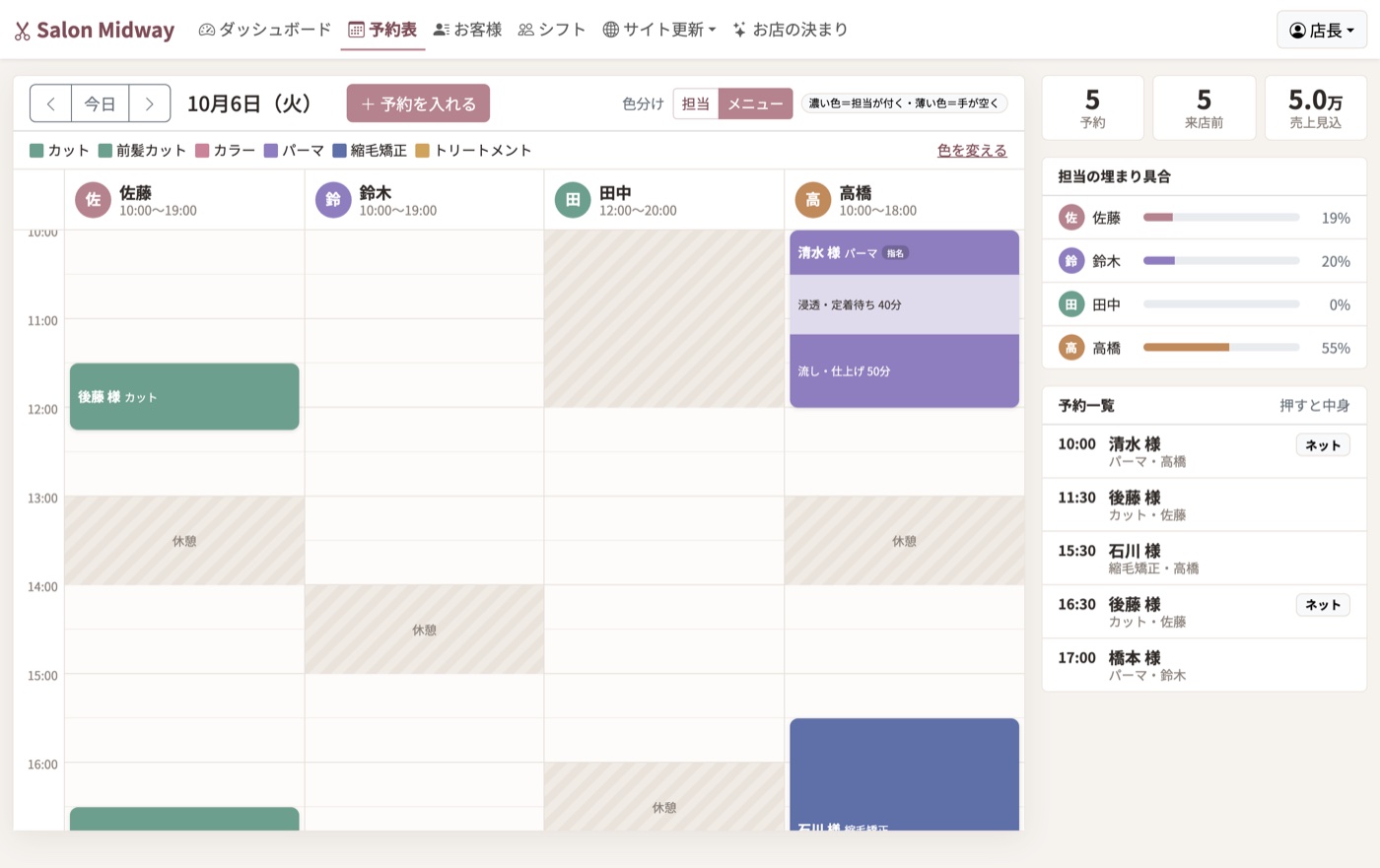The height and width of the screenshot is (868, 1380).
Task: Click 高橋's 13:00 休憩 break block
Action: click(x=904, y=541)
